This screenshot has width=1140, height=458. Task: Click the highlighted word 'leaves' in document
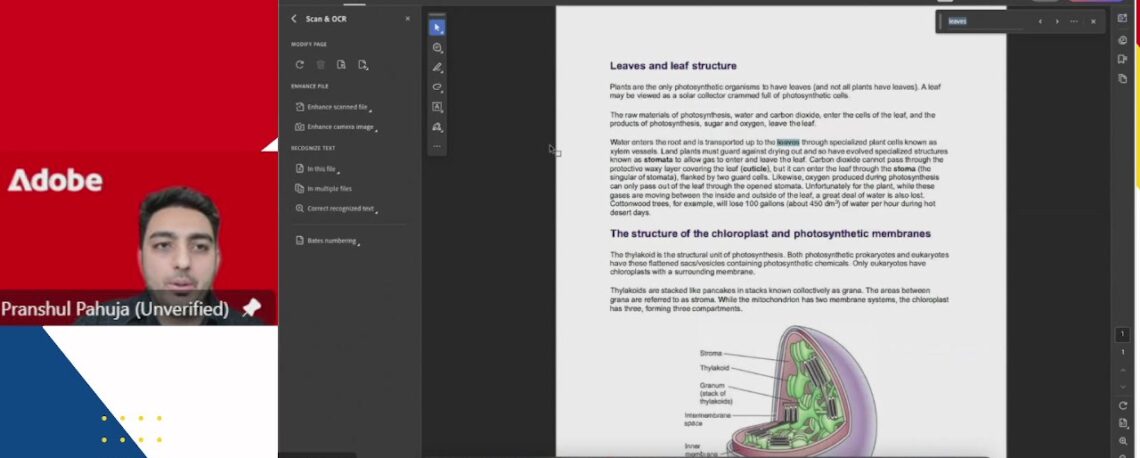(x=787, y=142)
